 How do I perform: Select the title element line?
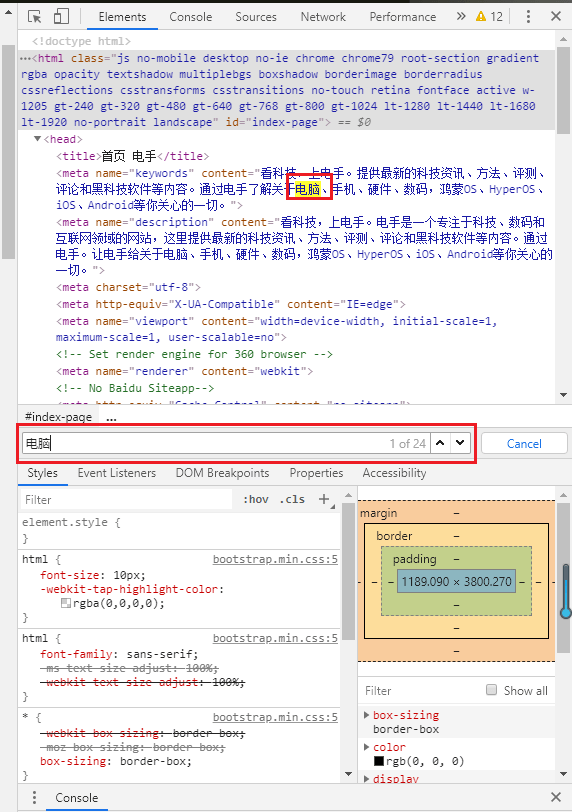pyautogui.click(x=133, y=156)
